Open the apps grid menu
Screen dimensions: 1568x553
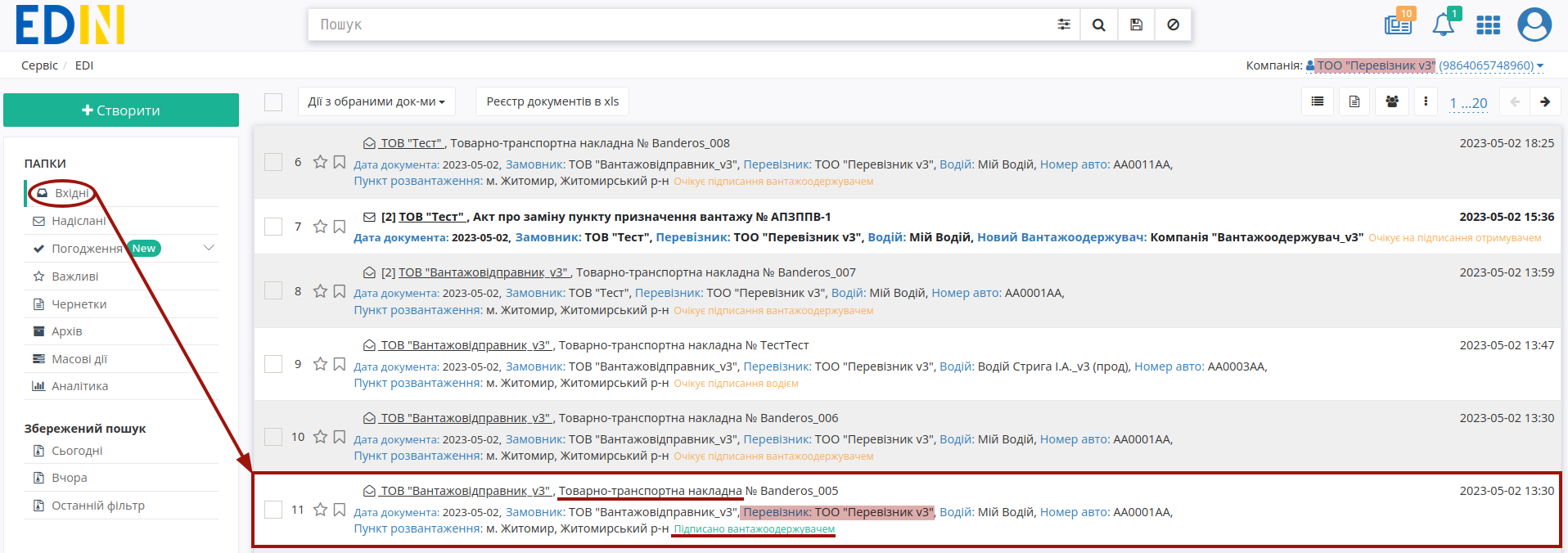coord(1488,25)
